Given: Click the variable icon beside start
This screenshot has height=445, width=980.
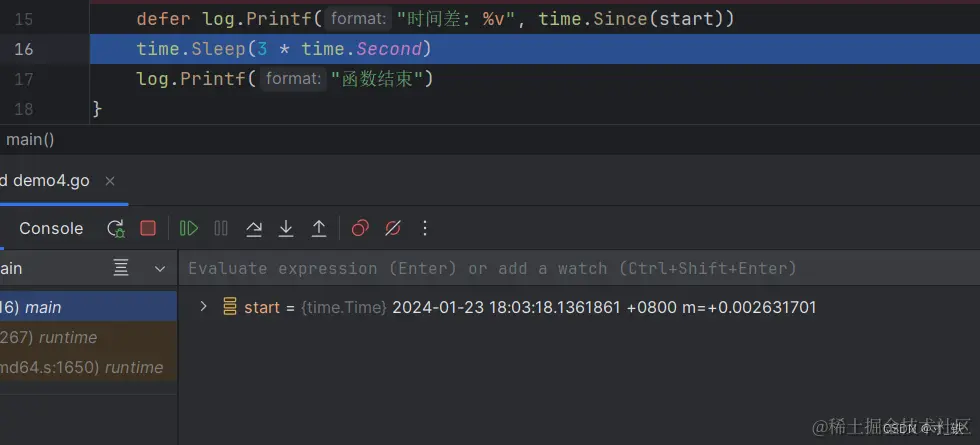Looking at the screenshot, I should click(230, 307).
